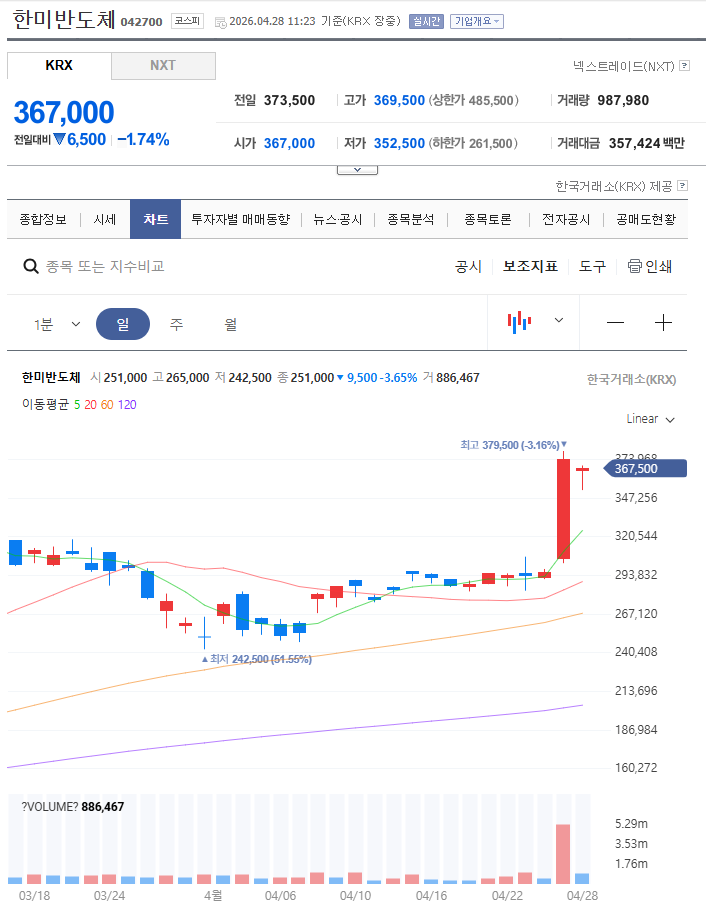
Task: Open the 종목토론 tab
Action: [x=488, y=219]
